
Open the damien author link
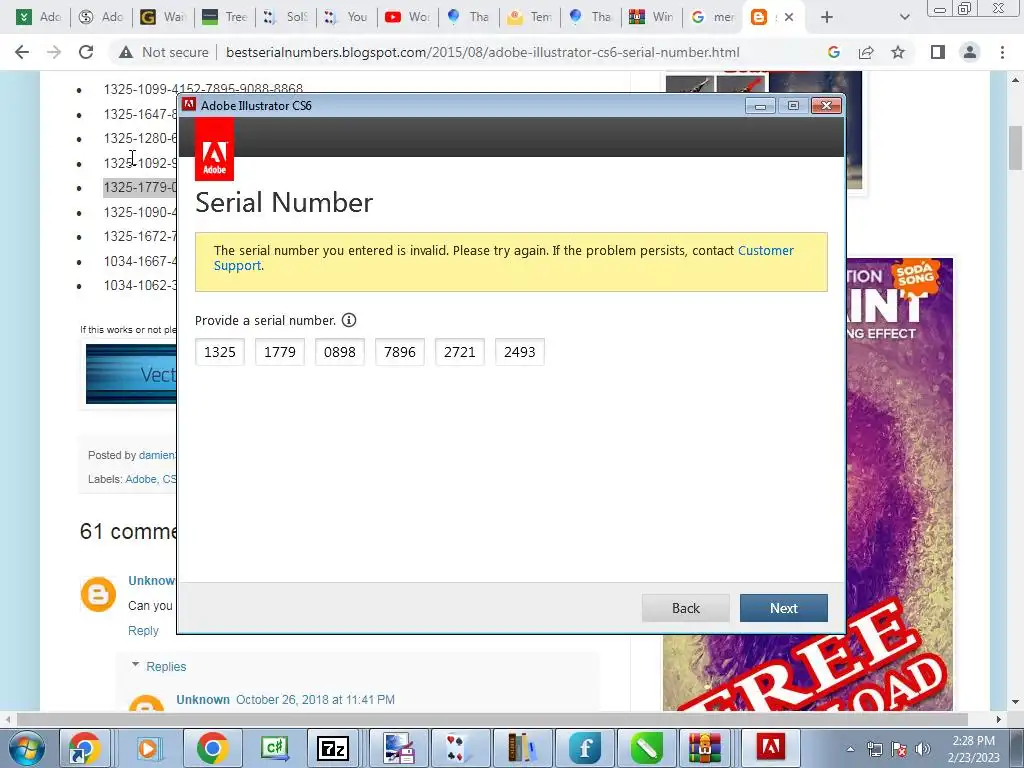pyautogui.click(x=157, y=455)
